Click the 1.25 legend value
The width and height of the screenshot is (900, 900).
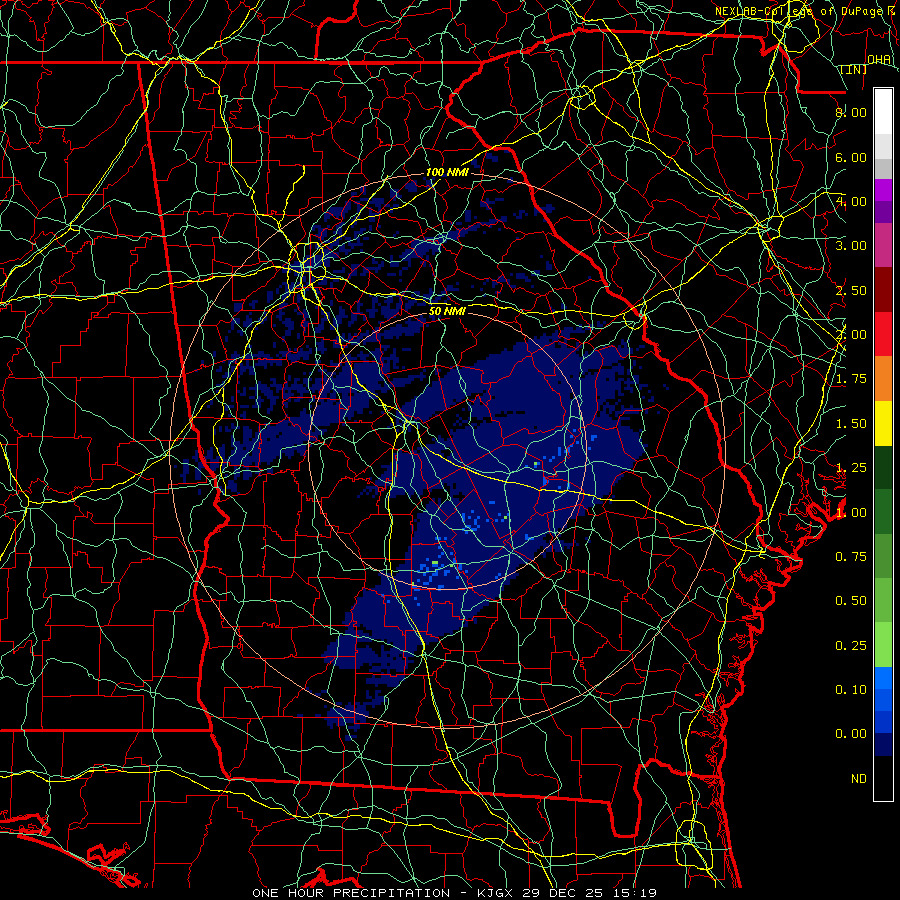(851, 468)
